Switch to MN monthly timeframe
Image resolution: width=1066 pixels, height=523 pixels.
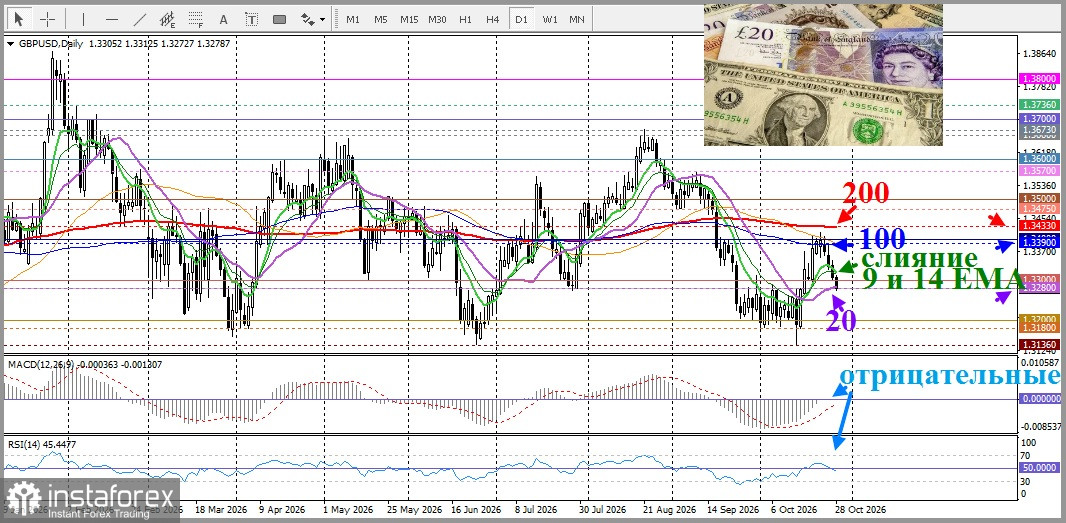pyautogui.click(x=577, y=19)
